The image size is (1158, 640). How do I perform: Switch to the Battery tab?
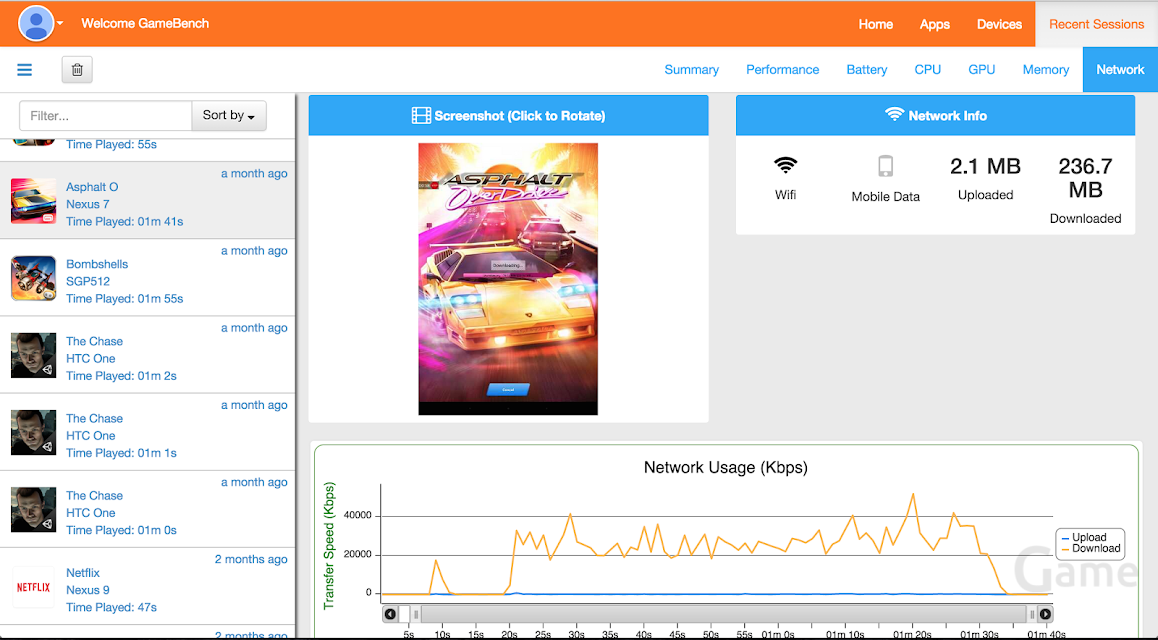[866, 69]
